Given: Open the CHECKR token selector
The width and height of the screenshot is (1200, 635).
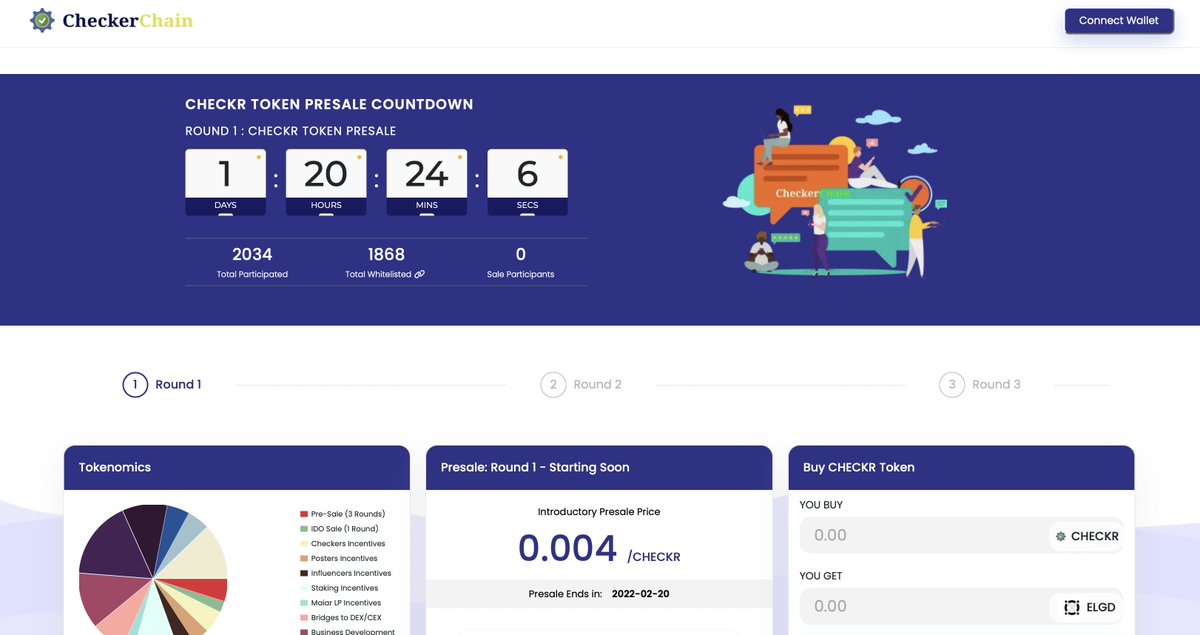Looking at the screenshot, I should coord(1085,536).
